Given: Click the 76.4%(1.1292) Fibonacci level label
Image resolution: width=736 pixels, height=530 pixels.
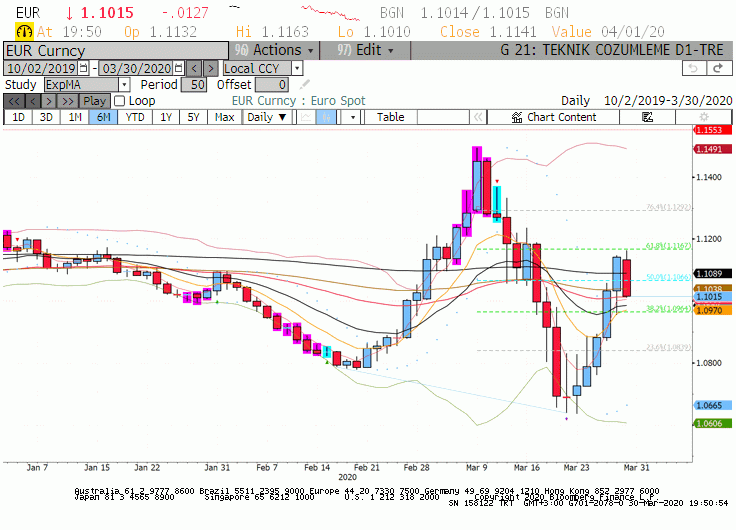Looking at the screenshot, I should (668, 207).
